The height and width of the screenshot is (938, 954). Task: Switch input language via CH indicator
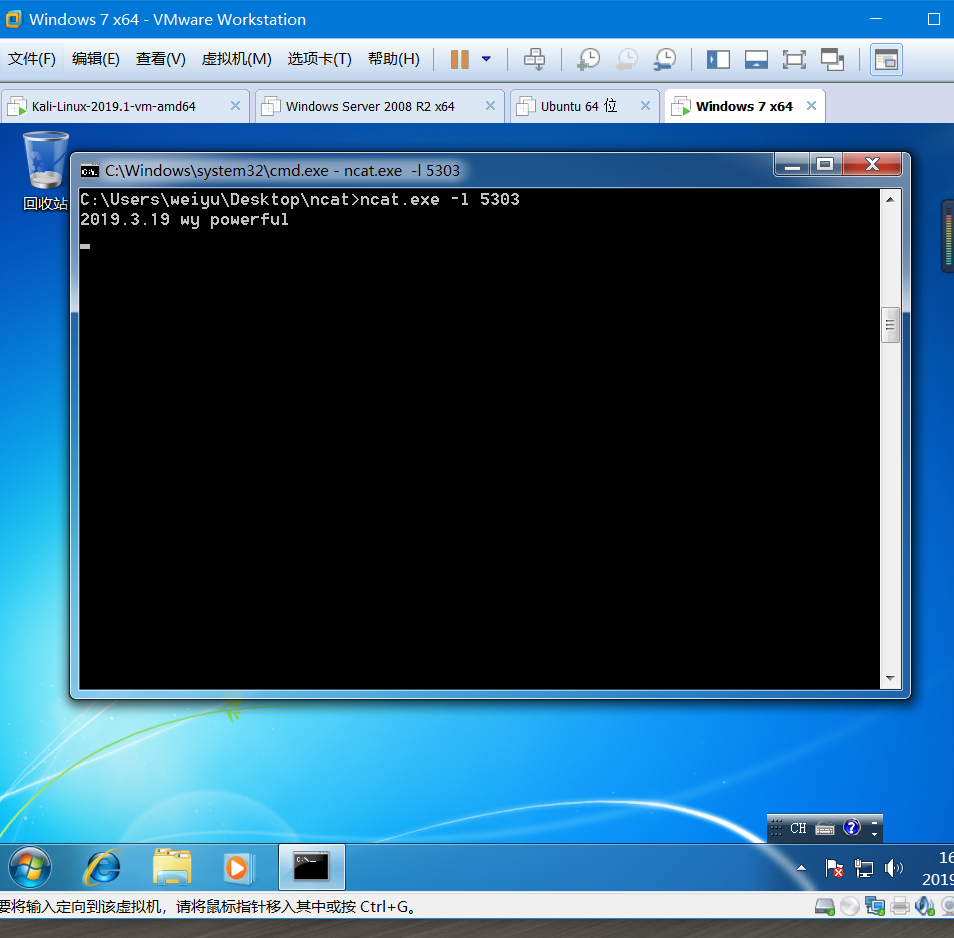798,829
